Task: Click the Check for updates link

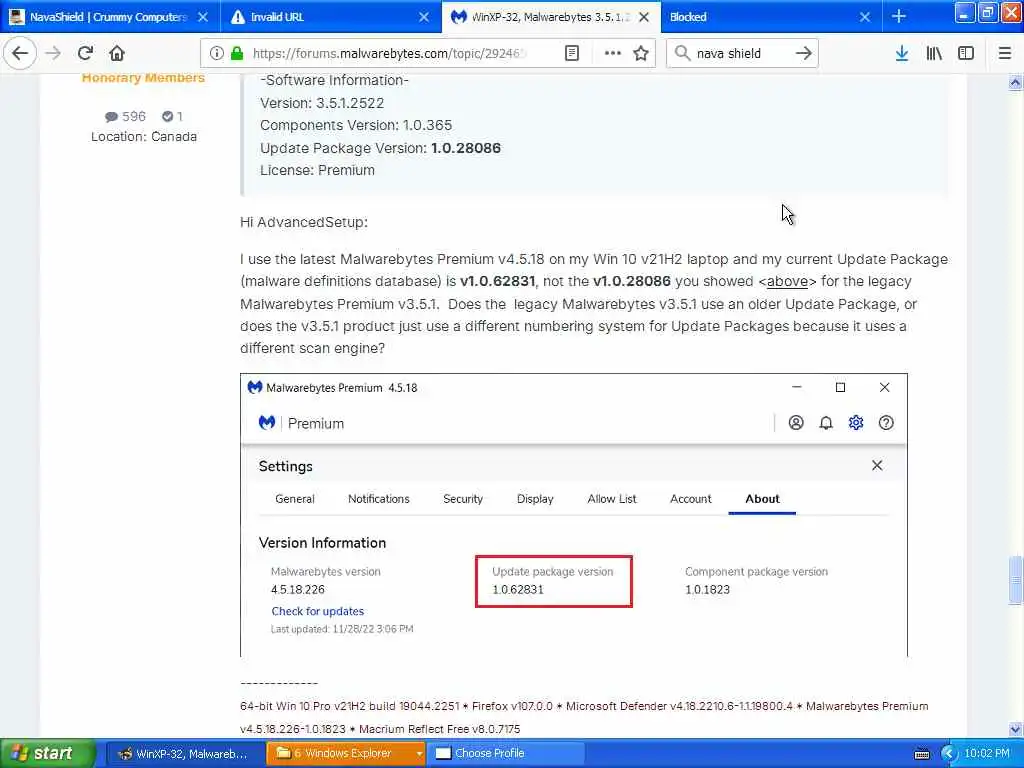Action: [x=317, y=611]
